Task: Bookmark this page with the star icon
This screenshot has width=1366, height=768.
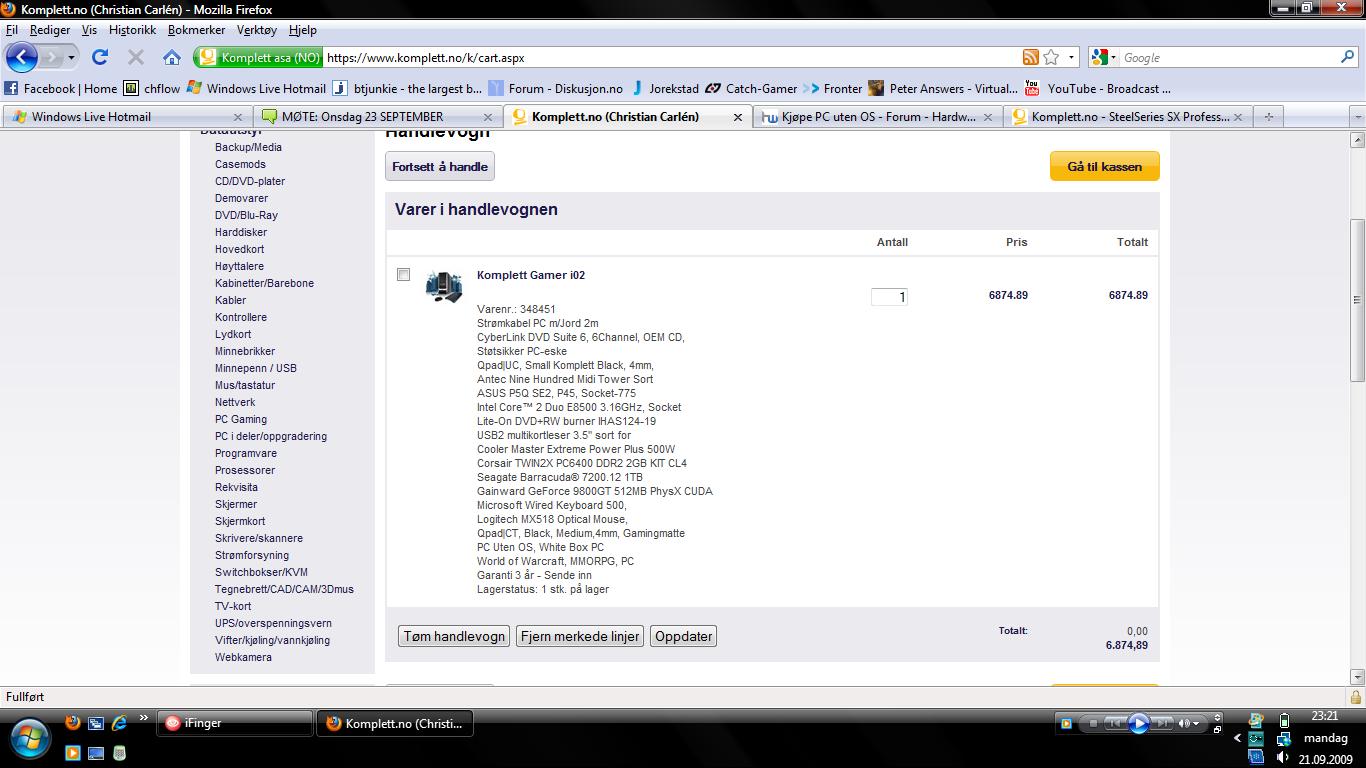Action: (1051, 57)
